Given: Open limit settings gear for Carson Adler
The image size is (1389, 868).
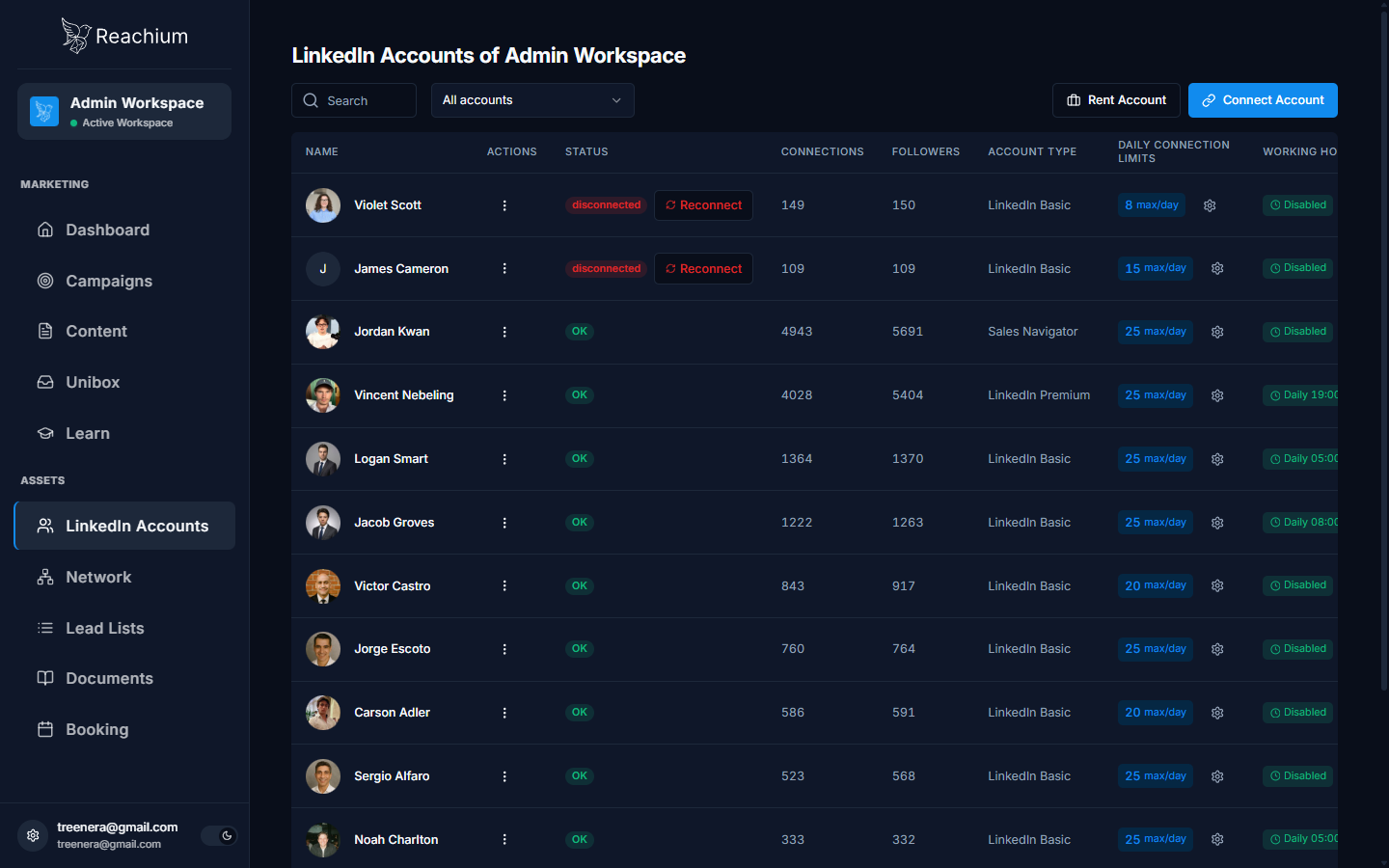Looking at the screenshot, I should coord(1217,713).
